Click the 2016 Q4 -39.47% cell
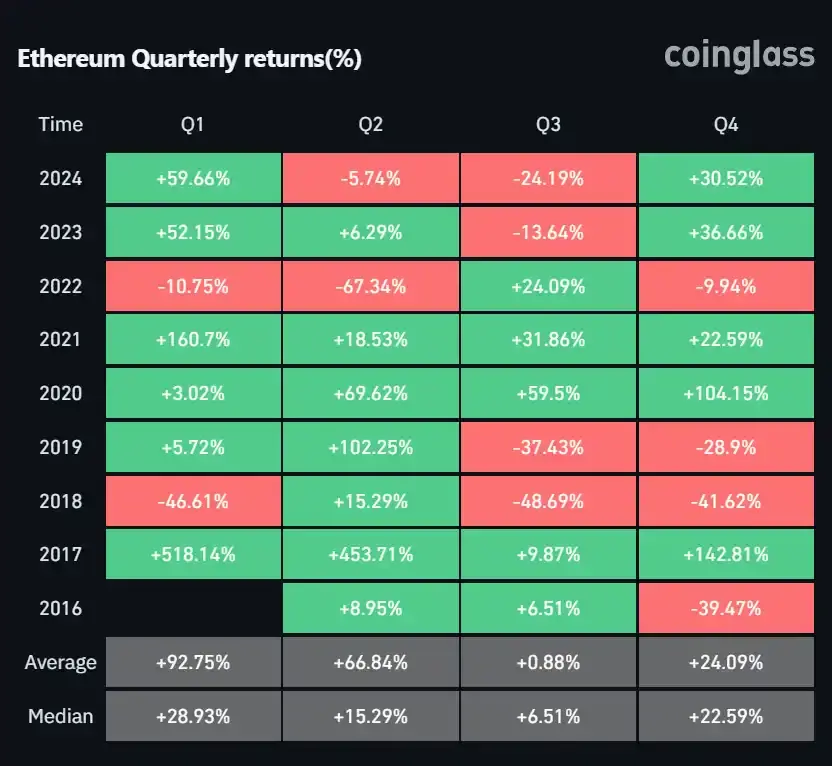 [x=726, y=608]
